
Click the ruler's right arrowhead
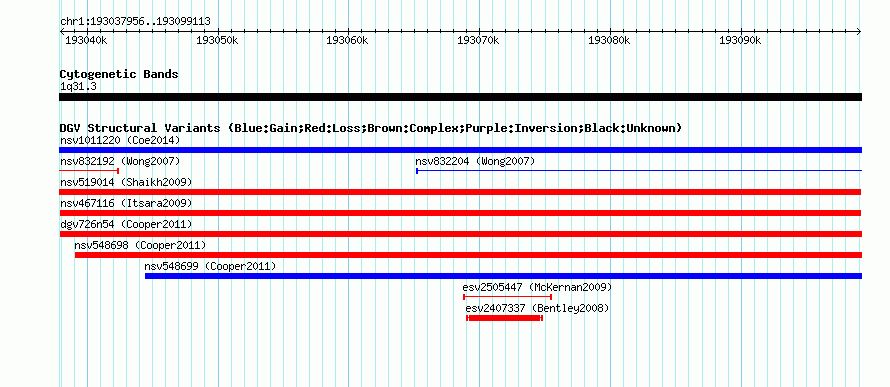(x=859, y=31)
